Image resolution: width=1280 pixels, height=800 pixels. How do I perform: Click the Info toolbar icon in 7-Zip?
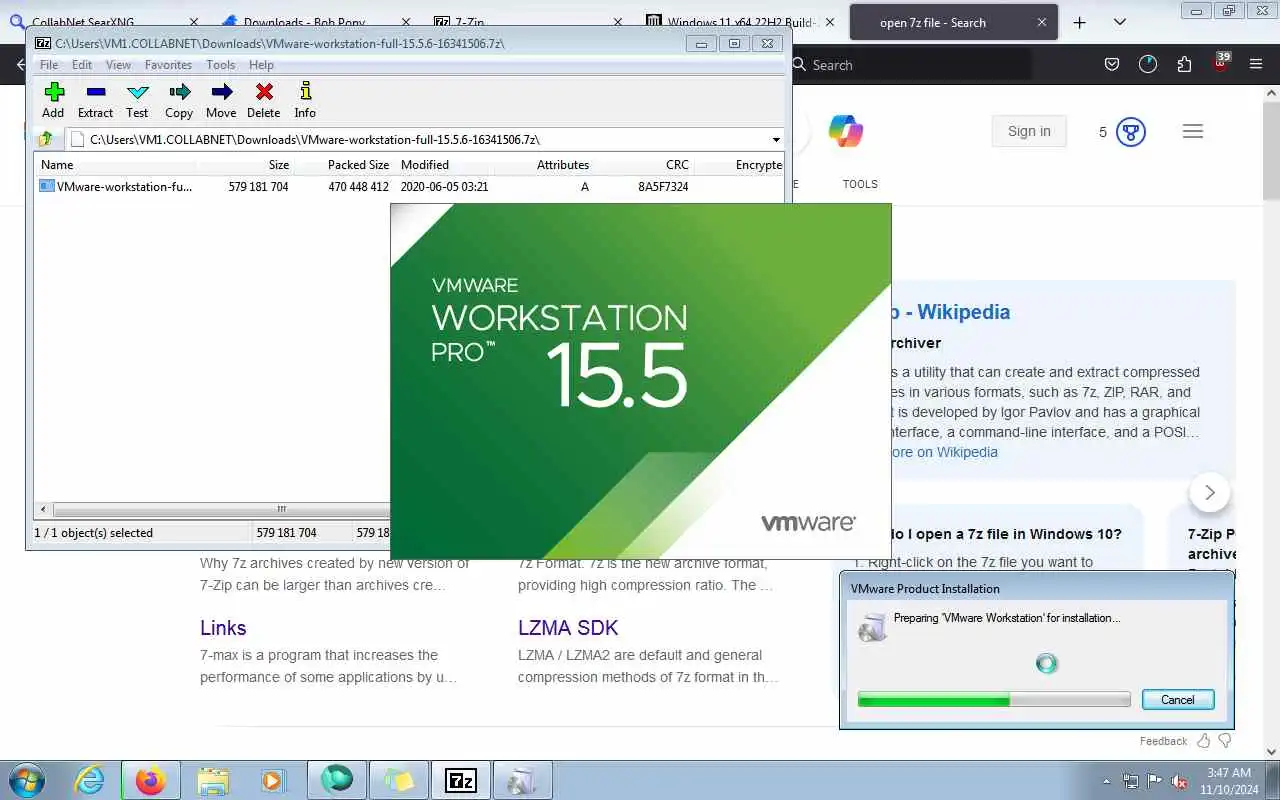click(305, 100)
